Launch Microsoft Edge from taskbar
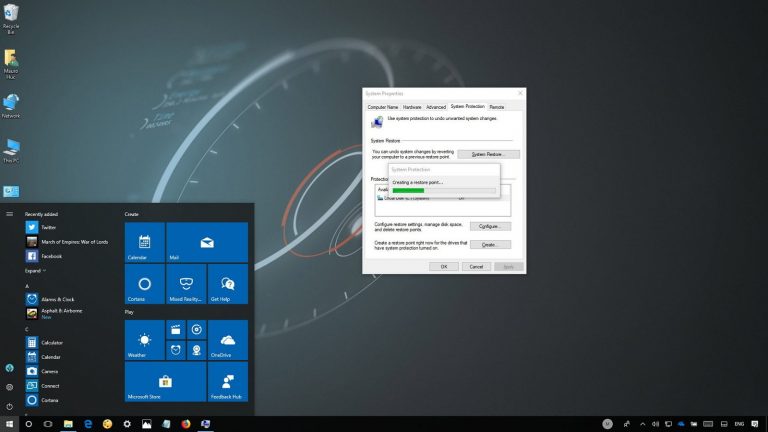Screen dimensions: 768x432 [88, 424]
